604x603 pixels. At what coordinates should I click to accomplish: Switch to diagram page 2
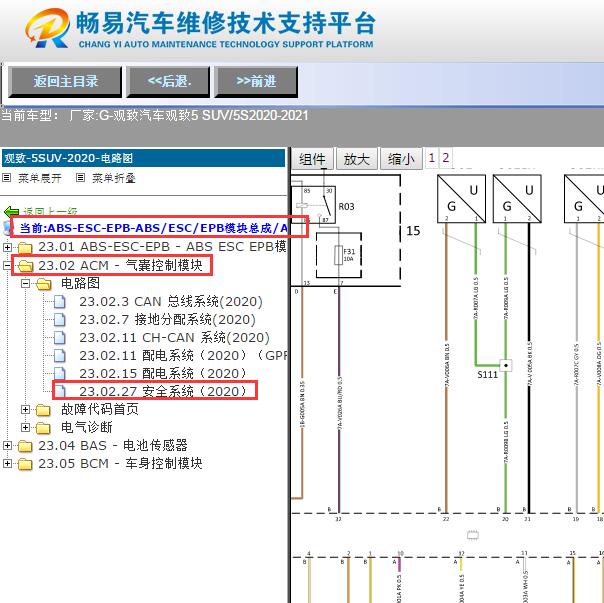click(446, 158)
